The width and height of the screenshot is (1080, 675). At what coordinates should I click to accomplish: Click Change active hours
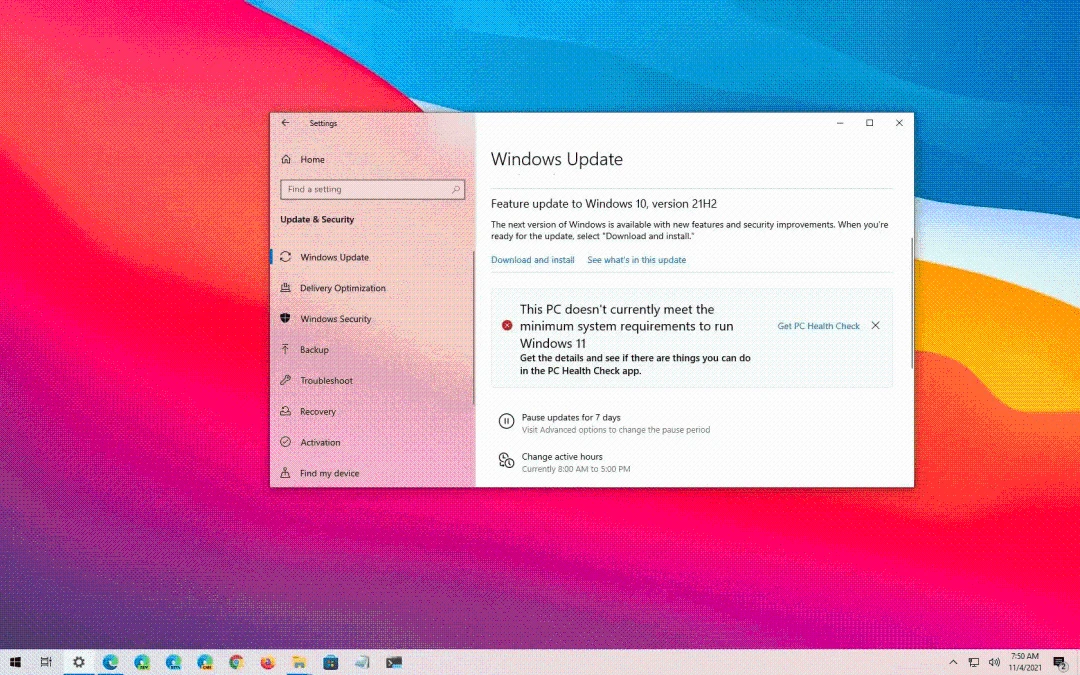point(562,457)
